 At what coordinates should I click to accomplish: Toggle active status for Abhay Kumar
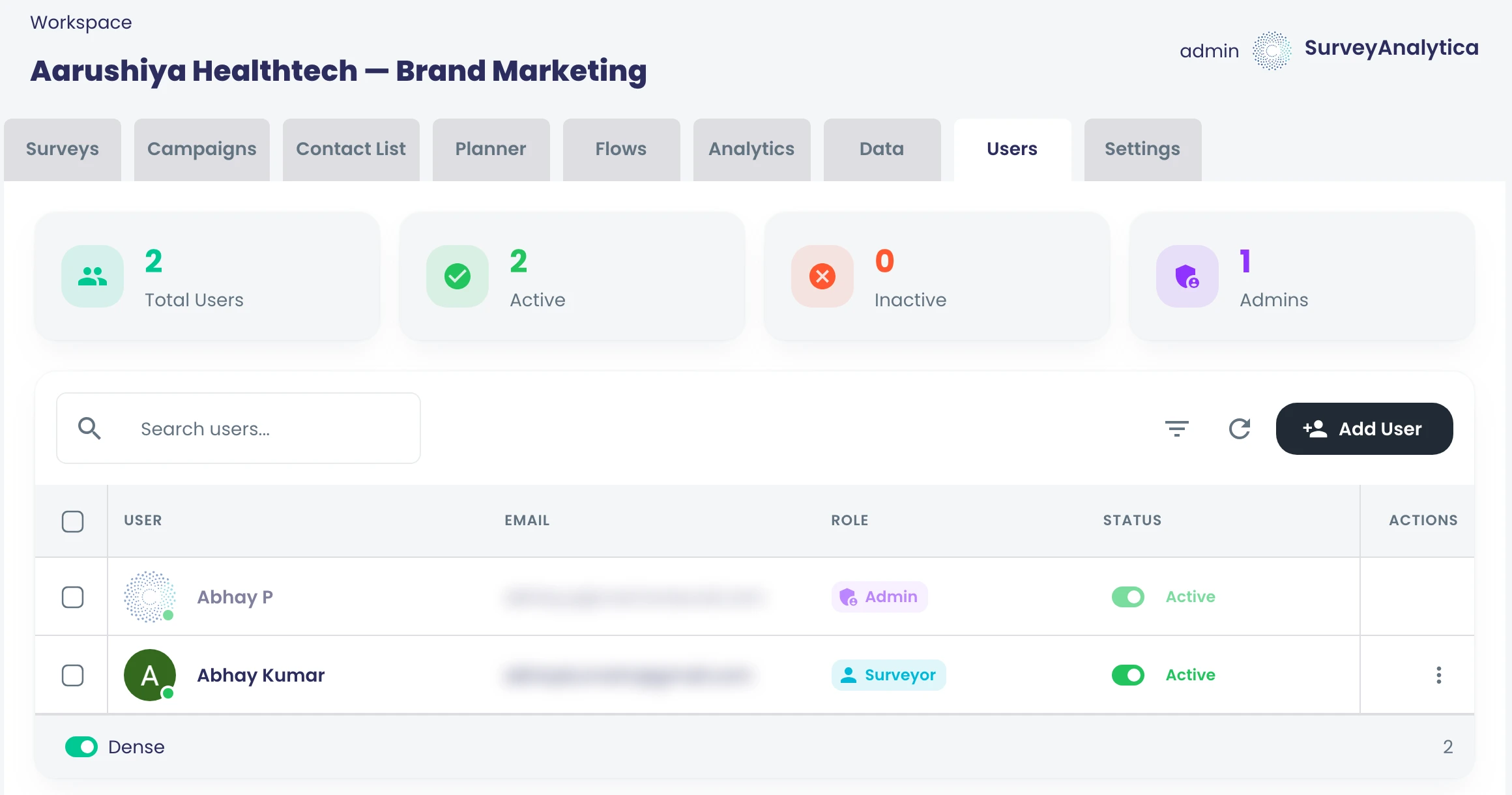click(1128, 675)
